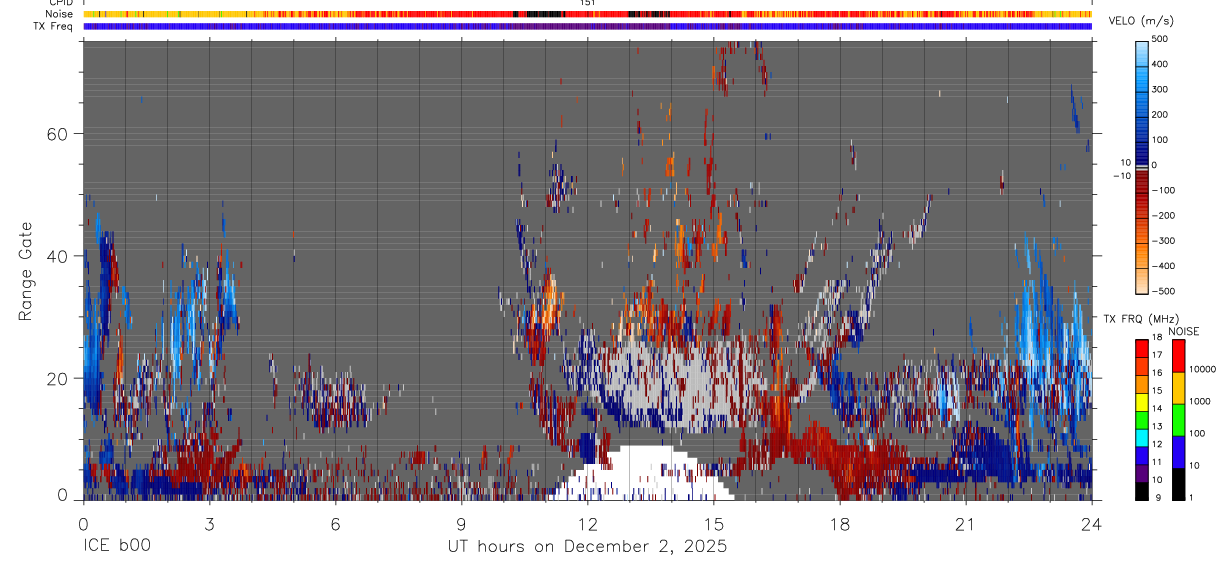Click the 1 tick on NOISE legend
The image size is (1228, 567).
(1192, 497)
